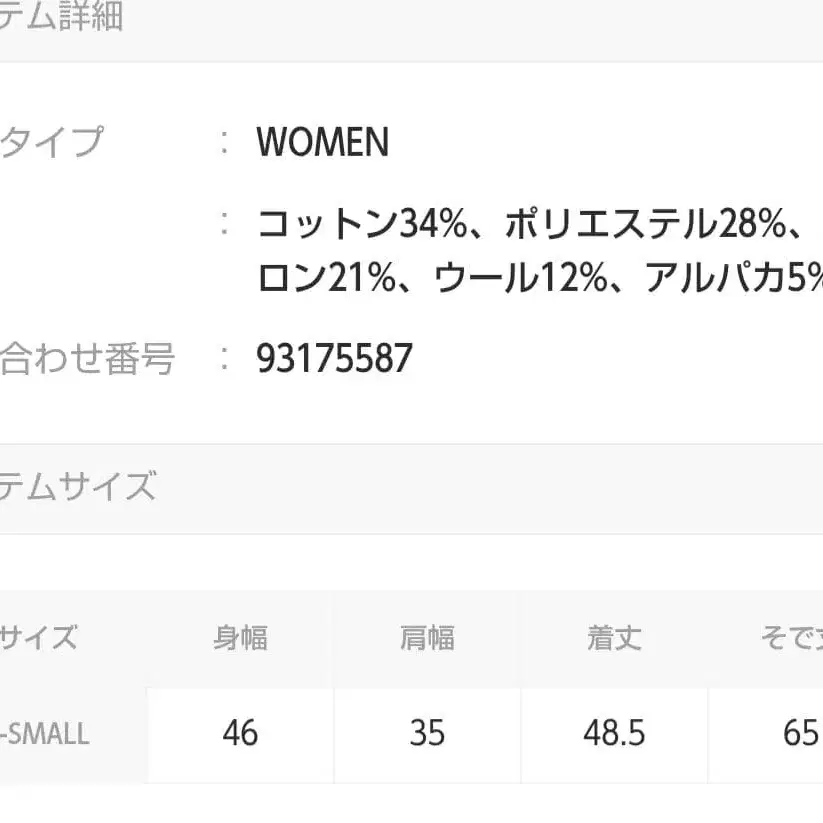The height and width of the screenshot is (823, 823).
Task: Click the 着丈 column header
Action: coord(611,636)
